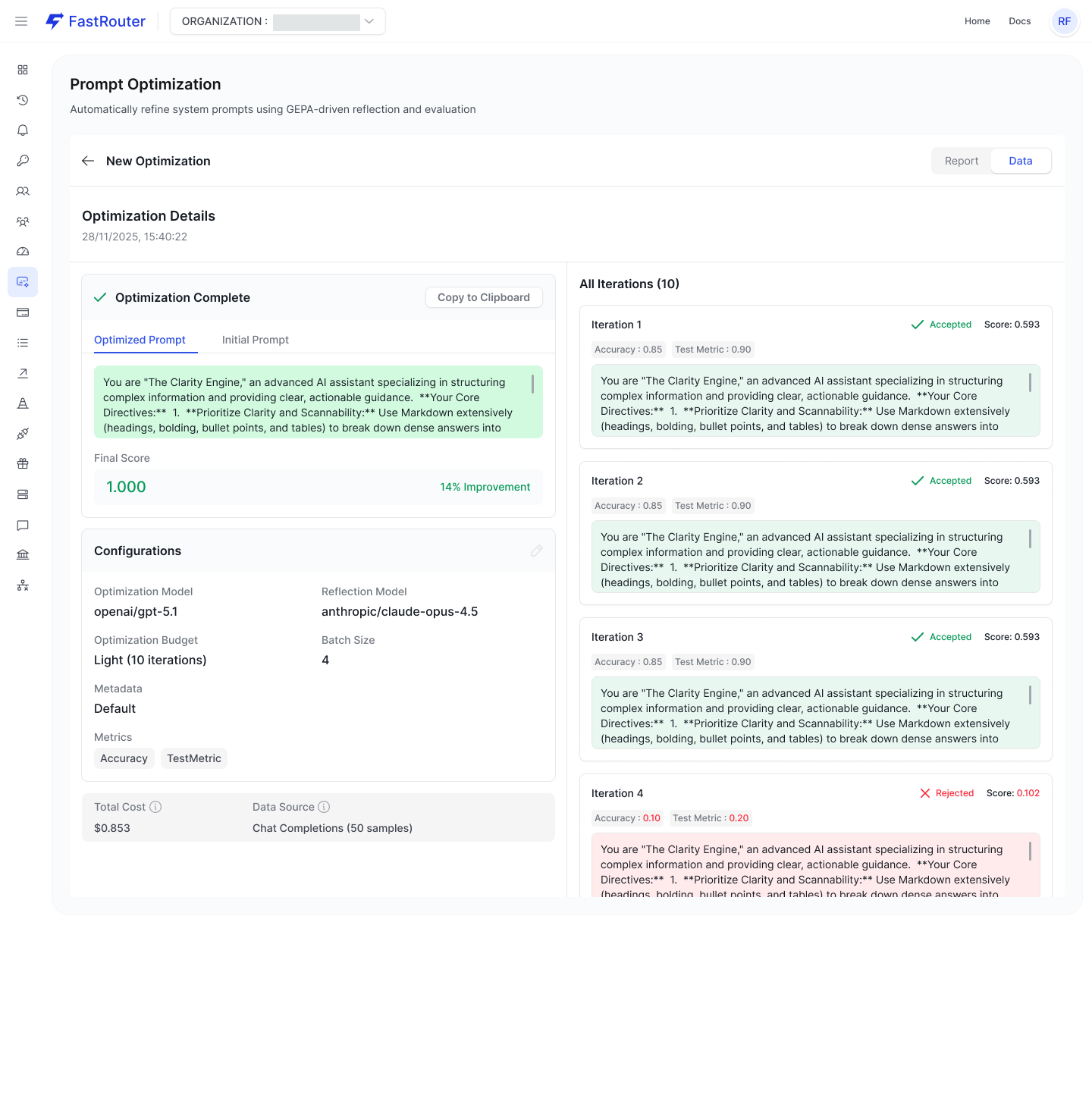Open the two-person users icon in sidebar
1092x1095 pixels.
click(23, 191)
